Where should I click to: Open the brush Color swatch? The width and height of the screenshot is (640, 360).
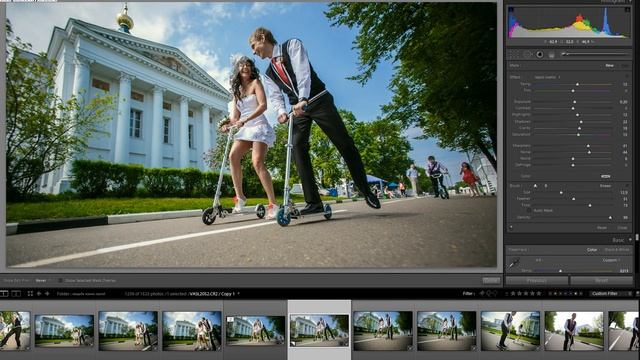pyautogui.click(x=605, y=176)
